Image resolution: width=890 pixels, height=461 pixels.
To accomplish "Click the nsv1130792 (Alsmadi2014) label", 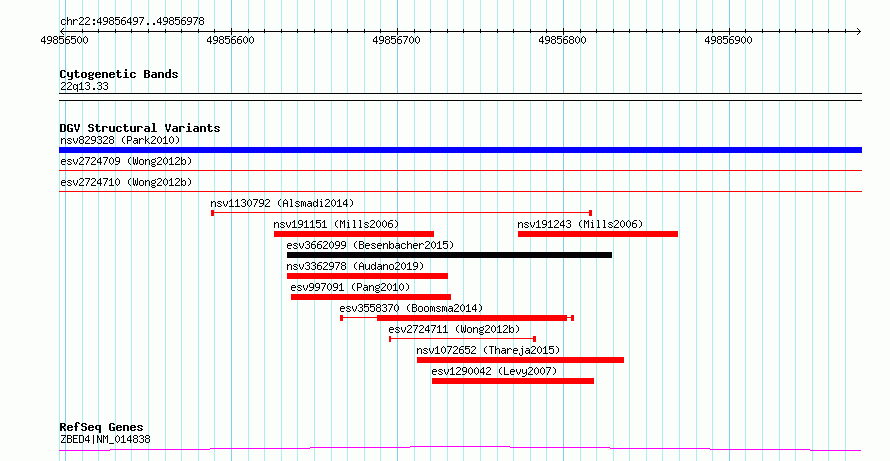I will [282, 203].
